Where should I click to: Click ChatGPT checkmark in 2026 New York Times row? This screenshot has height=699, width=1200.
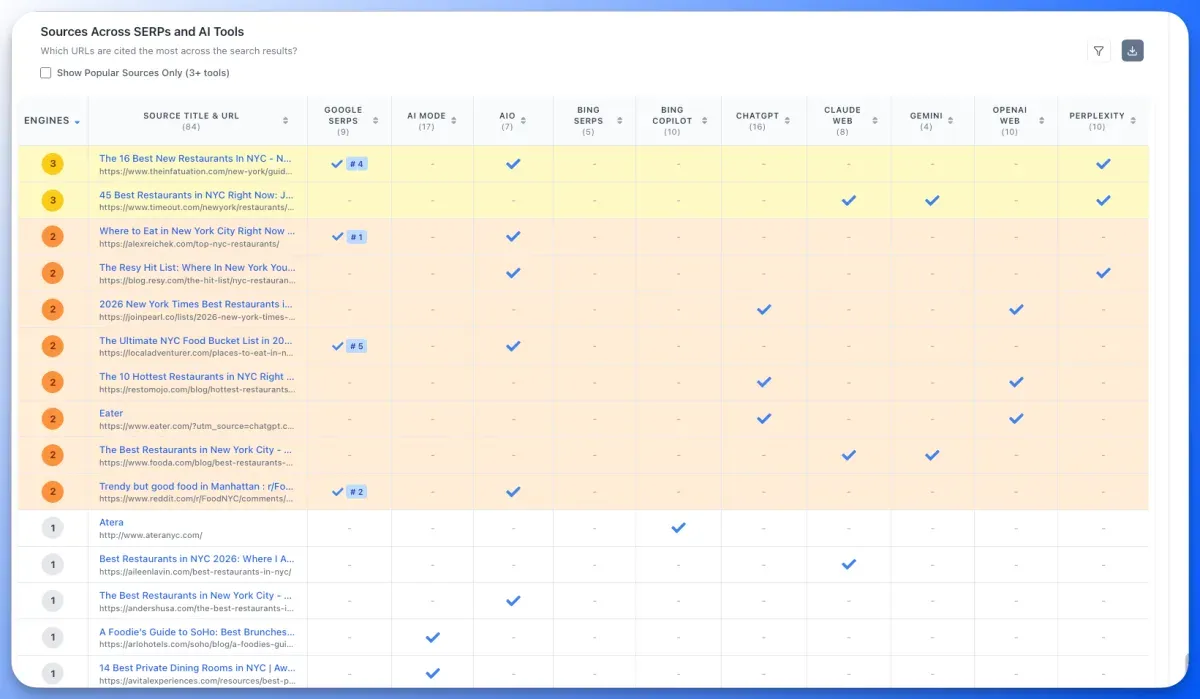(764, 310)
